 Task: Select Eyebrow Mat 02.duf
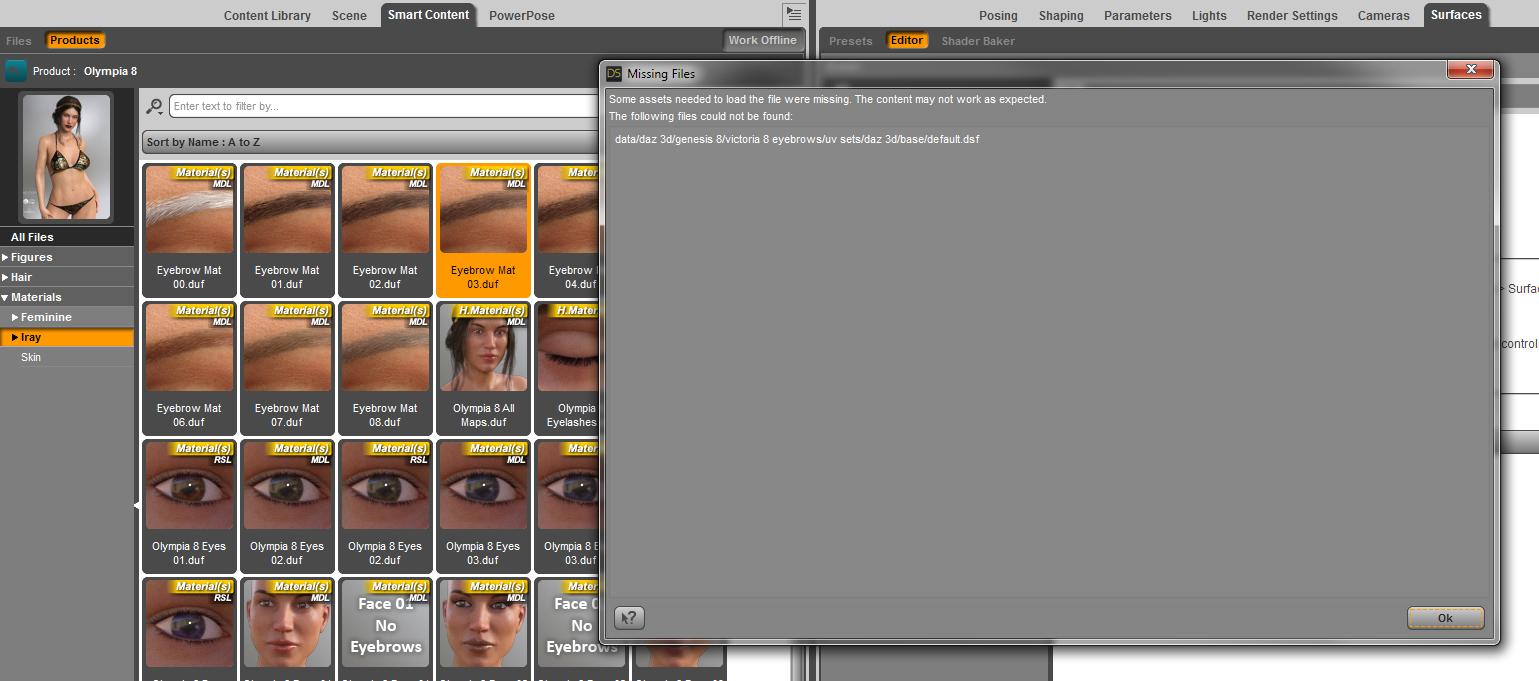[385, 230]
